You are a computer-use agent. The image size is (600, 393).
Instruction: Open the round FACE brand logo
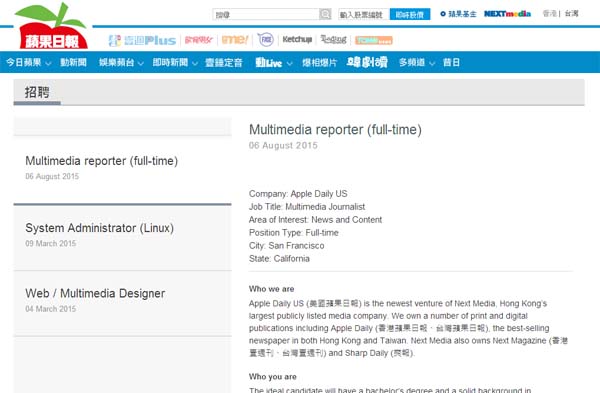coord(266,39)
